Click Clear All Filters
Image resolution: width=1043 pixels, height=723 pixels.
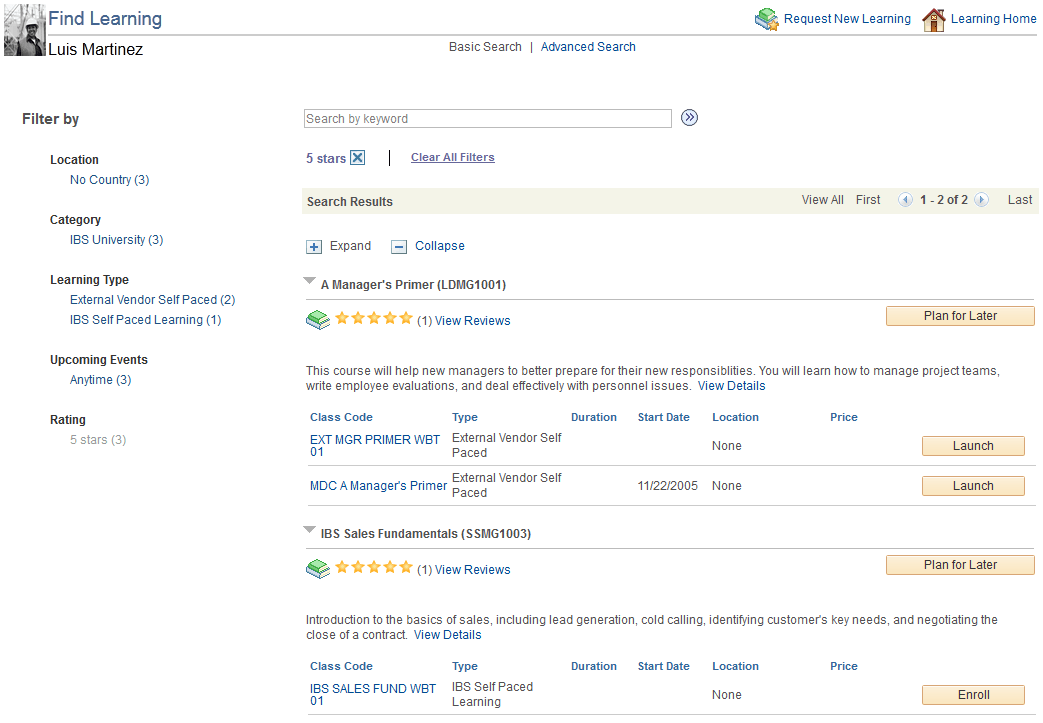point(452,157)
